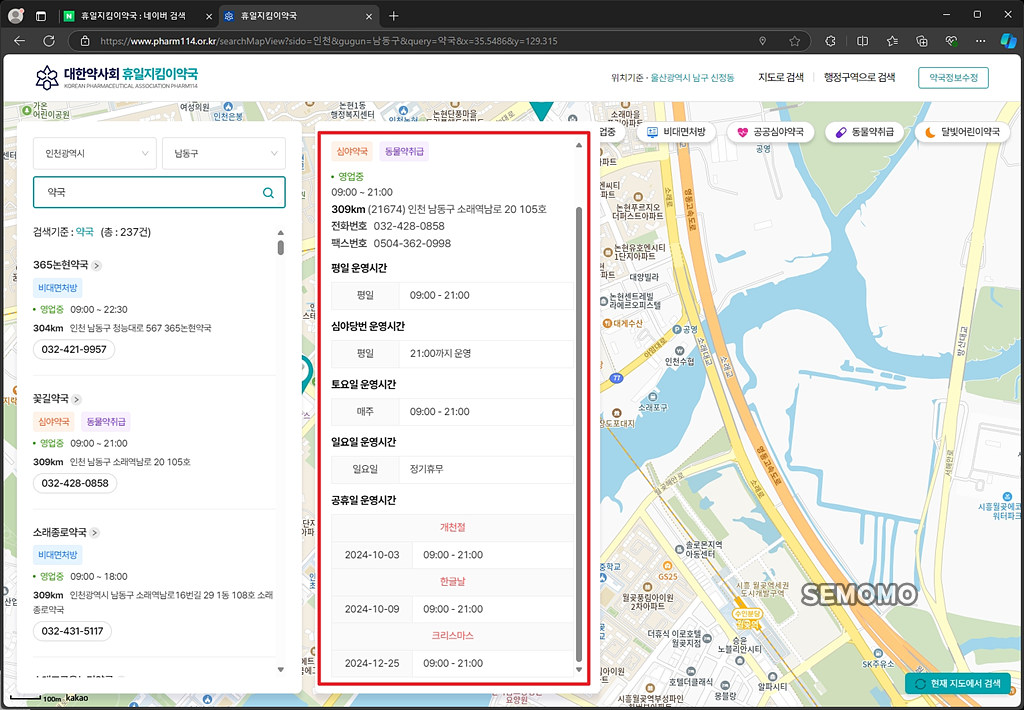Close the 휴일지킴이약국 tab

(369, 16)
